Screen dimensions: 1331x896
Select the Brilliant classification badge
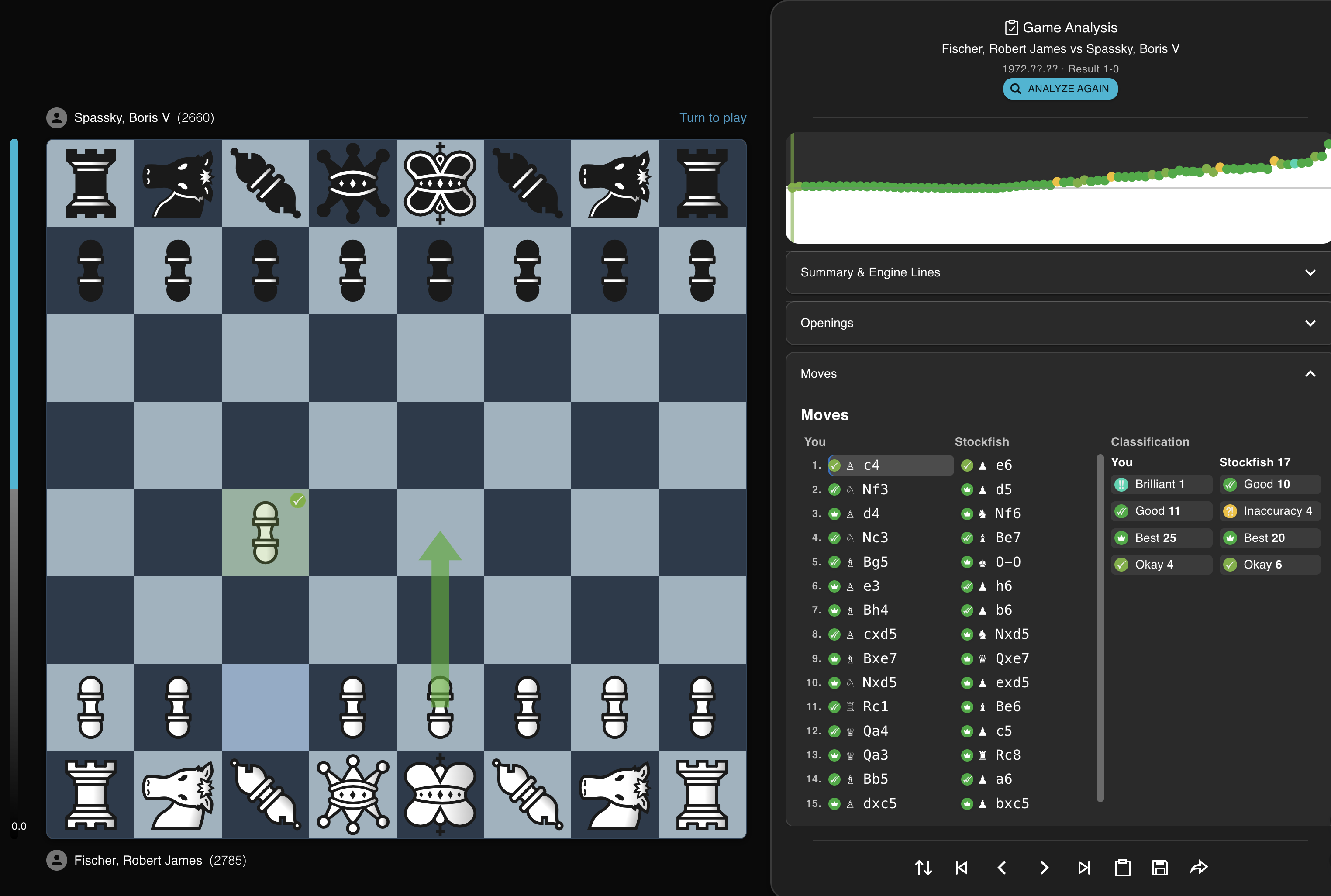click(x=1161, y=484)
